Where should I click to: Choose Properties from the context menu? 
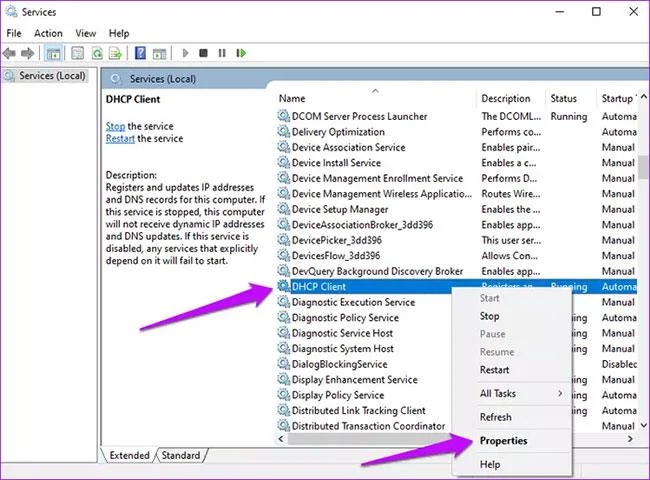pyautogui.click(x=503, y=441)
